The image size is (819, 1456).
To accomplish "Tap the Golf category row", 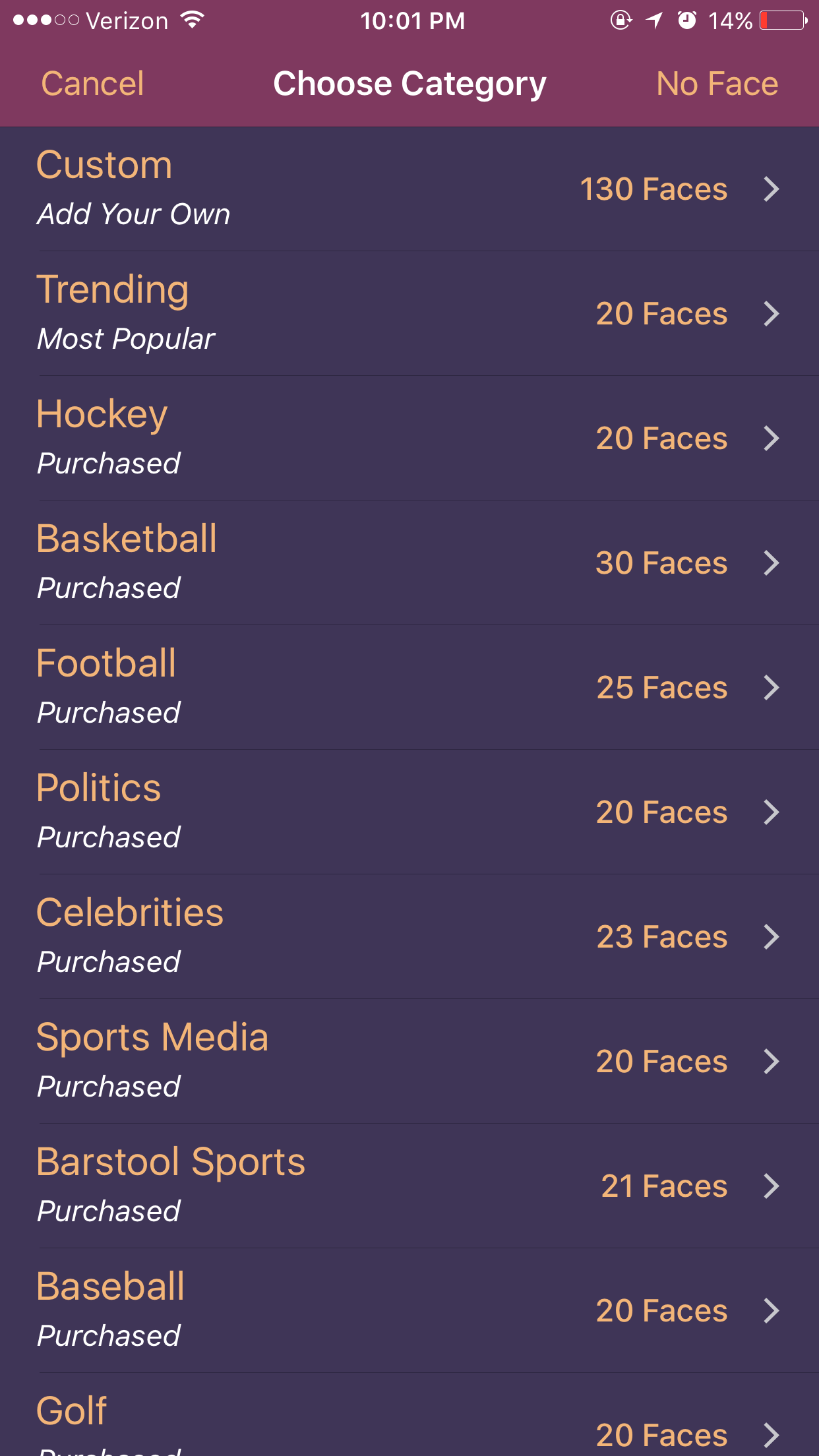I will [x=409, y=1424].
